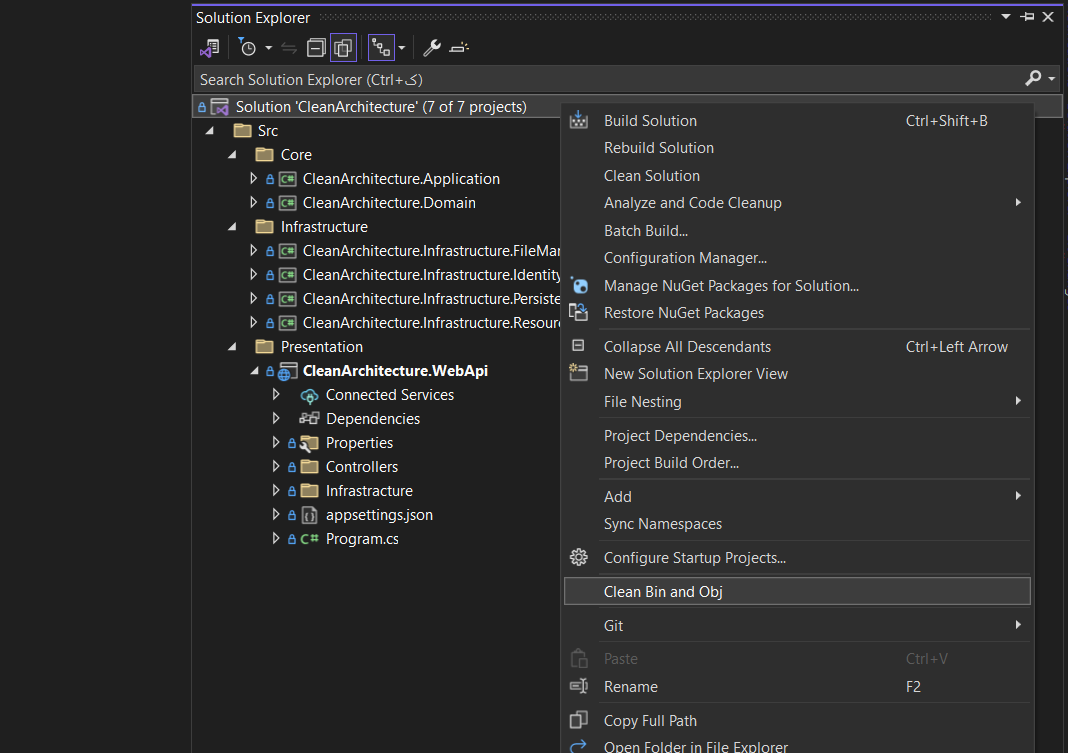Click the Rename icon in menu
1068x753 pixels.
pyautogui.click(x=578, y=686)
